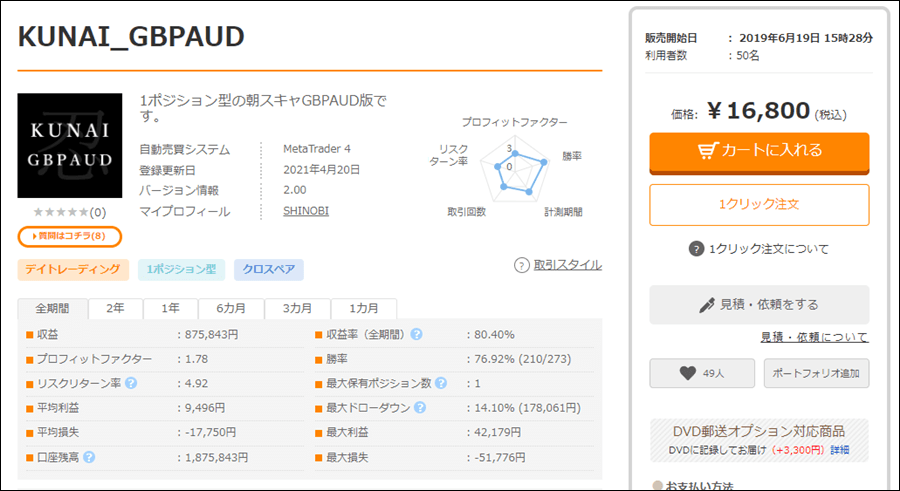Open the 詳細 link for DVD option
The width and height of the screenshot is (900, 491).
(x=840, y=450)
